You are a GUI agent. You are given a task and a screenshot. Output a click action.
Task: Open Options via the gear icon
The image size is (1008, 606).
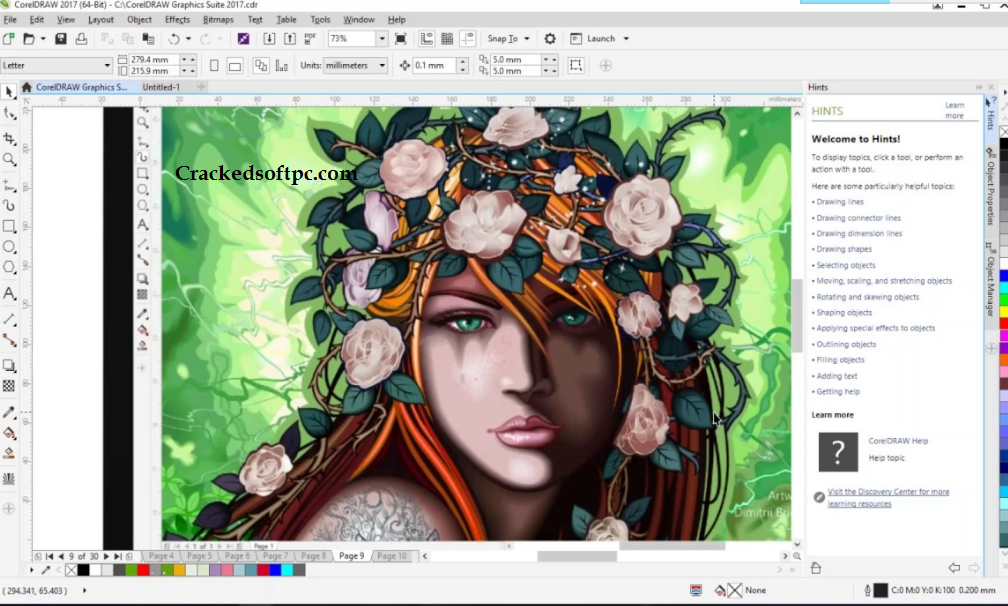(550, 39)
